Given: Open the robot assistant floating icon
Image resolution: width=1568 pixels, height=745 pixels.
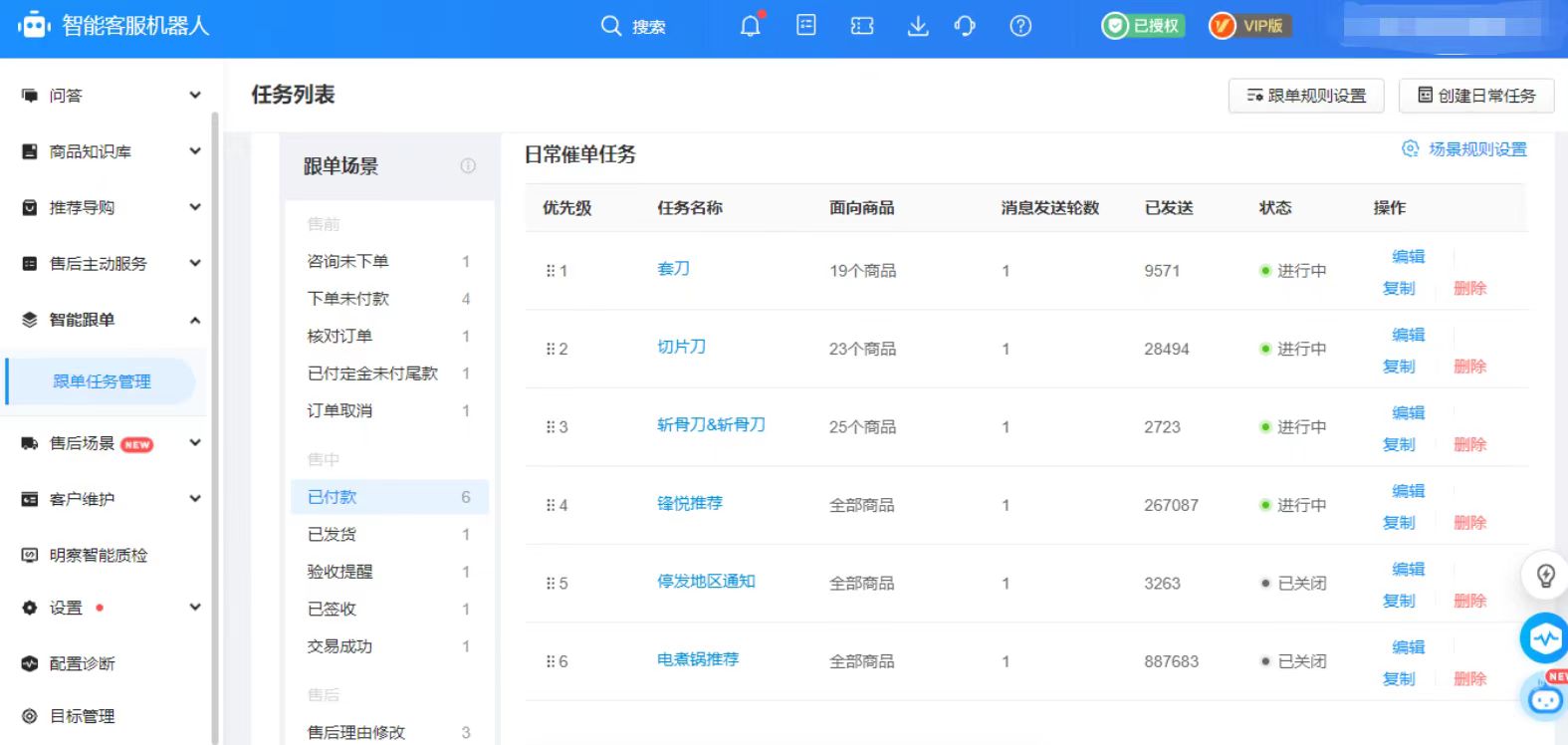Looking at the screenshot, I should (1545, 698).
